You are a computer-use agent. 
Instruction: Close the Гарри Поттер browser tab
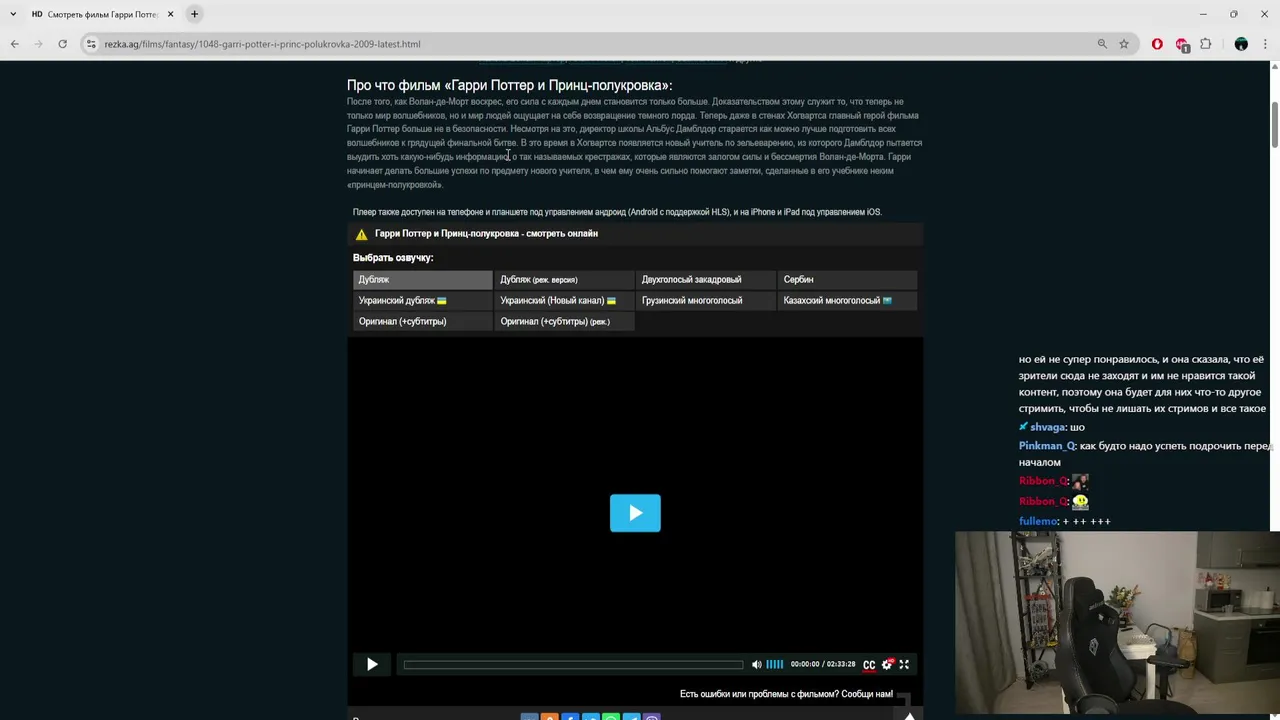pyautogui.click(x=170, y=14)
